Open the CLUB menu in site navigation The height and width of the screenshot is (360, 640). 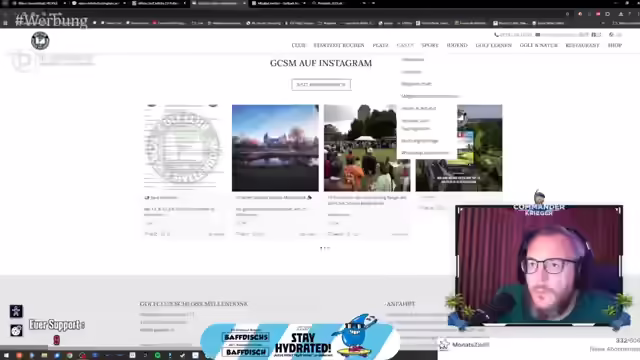(298, 45)
